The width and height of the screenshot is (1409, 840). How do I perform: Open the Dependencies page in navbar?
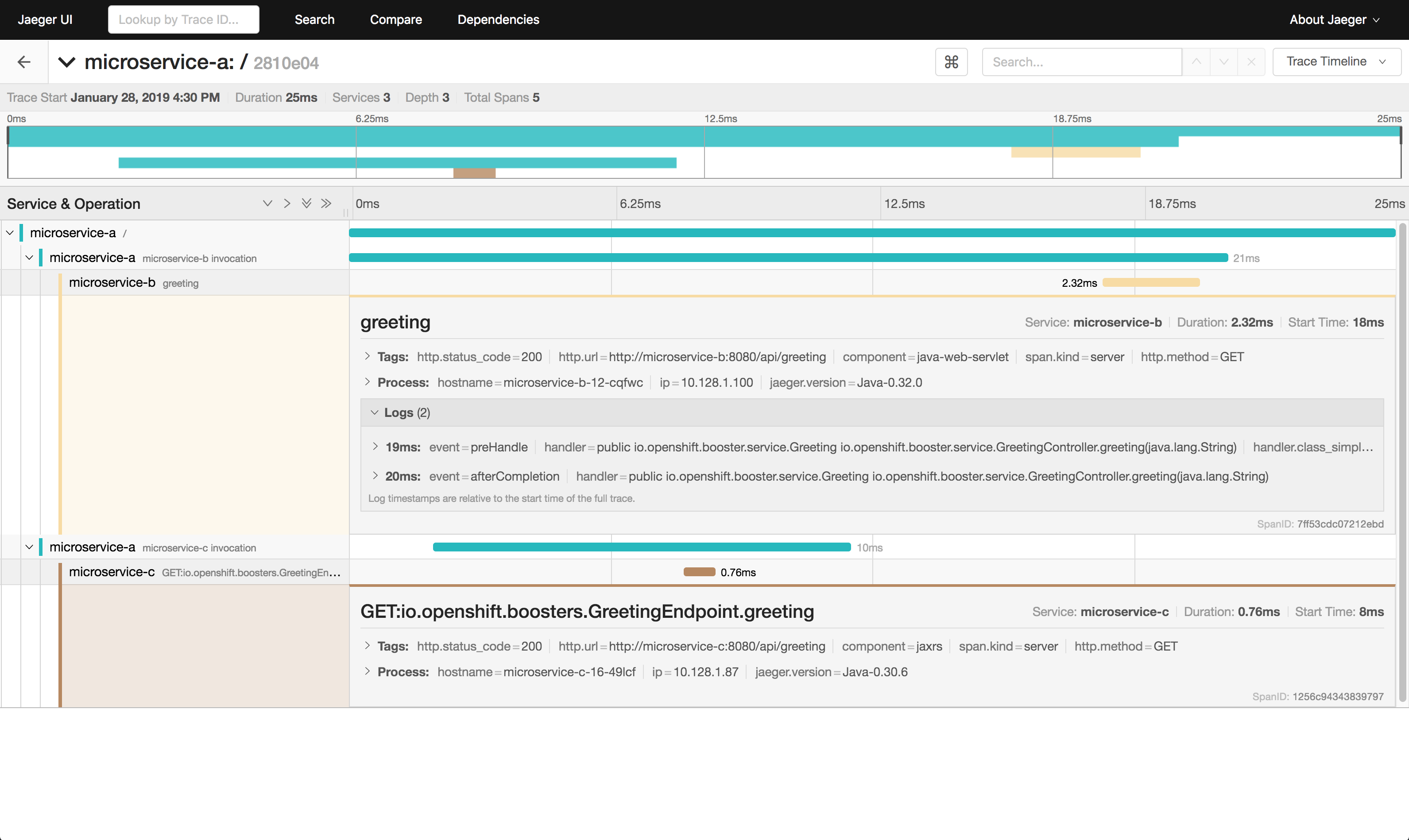[498, 20]
